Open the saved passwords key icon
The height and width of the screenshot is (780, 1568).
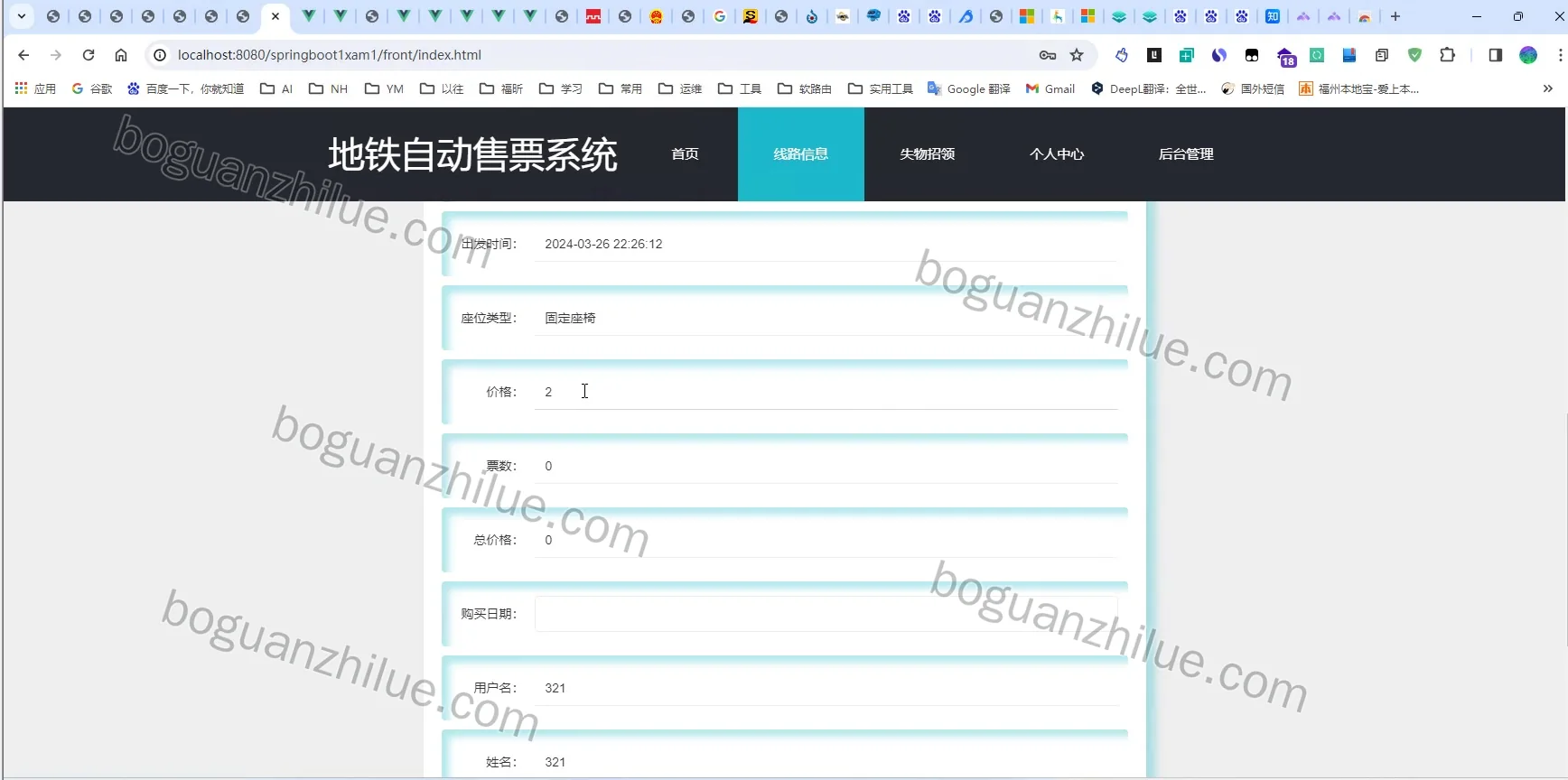tap(1048, 55)
